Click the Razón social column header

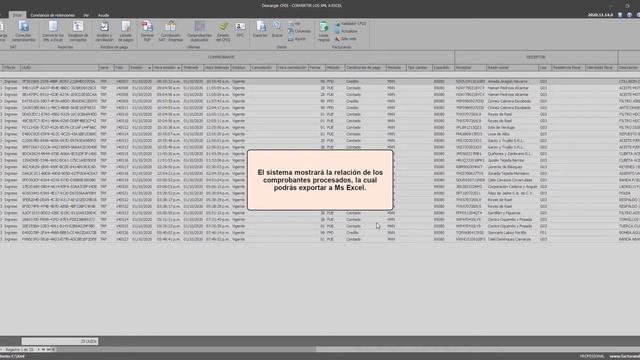[x=512, y=68]
